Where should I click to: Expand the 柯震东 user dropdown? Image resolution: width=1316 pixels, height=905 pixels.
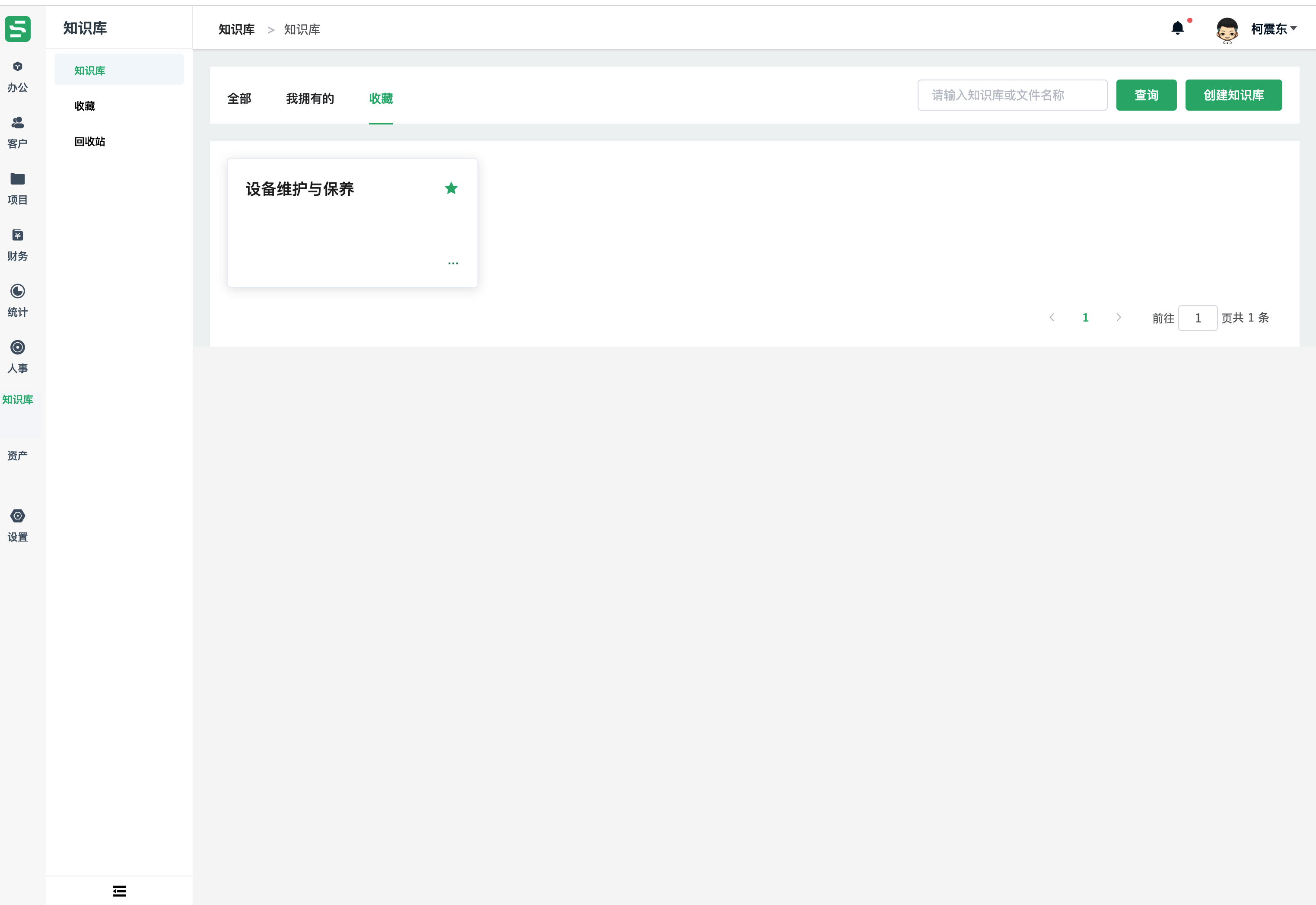point(1274,29)
